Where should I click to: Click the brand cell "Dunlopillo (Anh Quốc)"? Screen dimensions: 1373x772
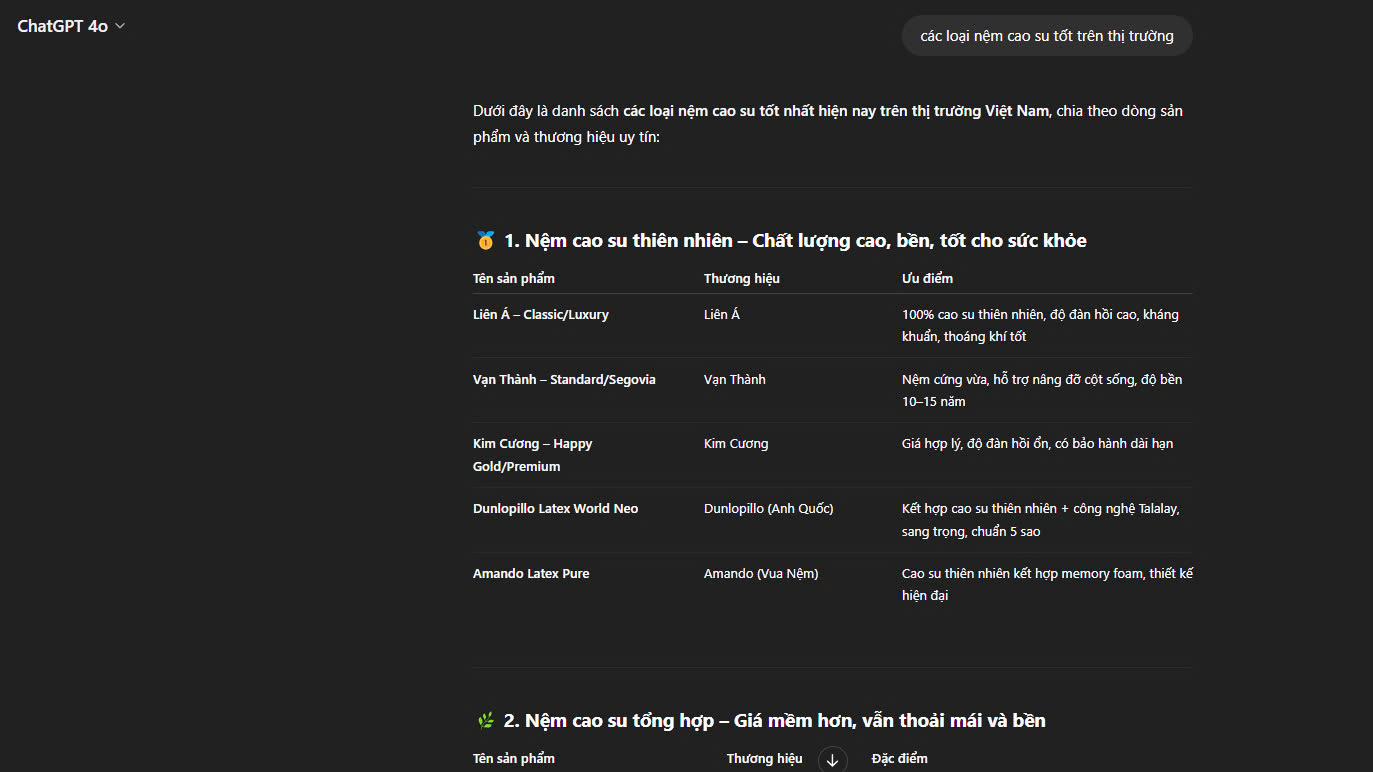pyautogui.click(x=769, y=509)
